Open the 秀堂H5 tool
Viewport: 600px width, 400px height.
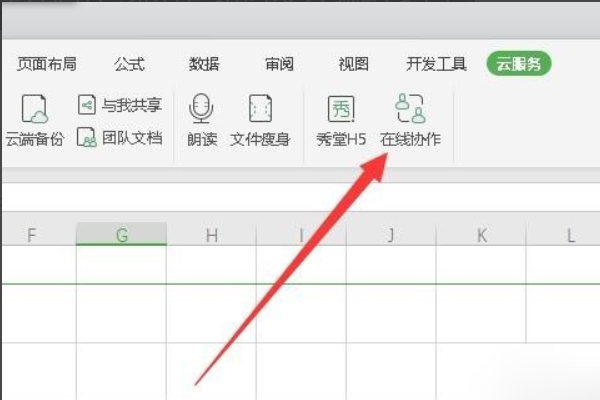[341, 120]
